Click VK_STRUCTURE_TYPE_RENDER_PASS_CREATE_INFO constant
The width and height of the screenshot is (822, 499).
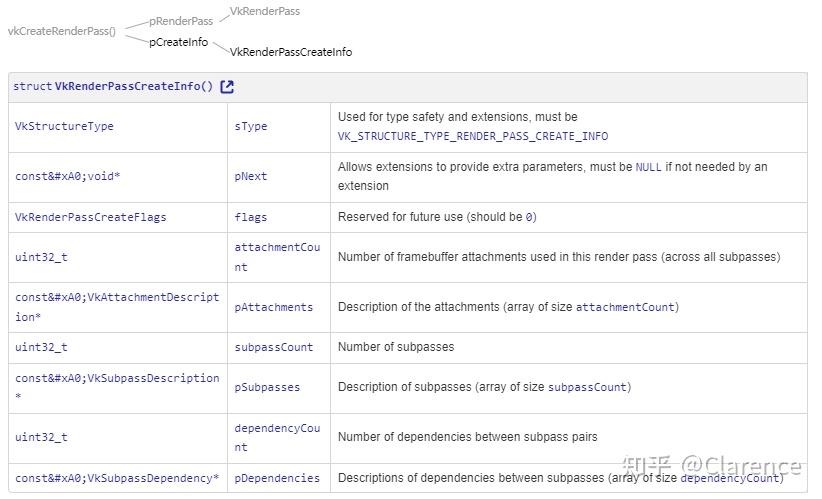click(x=472, y=136)
